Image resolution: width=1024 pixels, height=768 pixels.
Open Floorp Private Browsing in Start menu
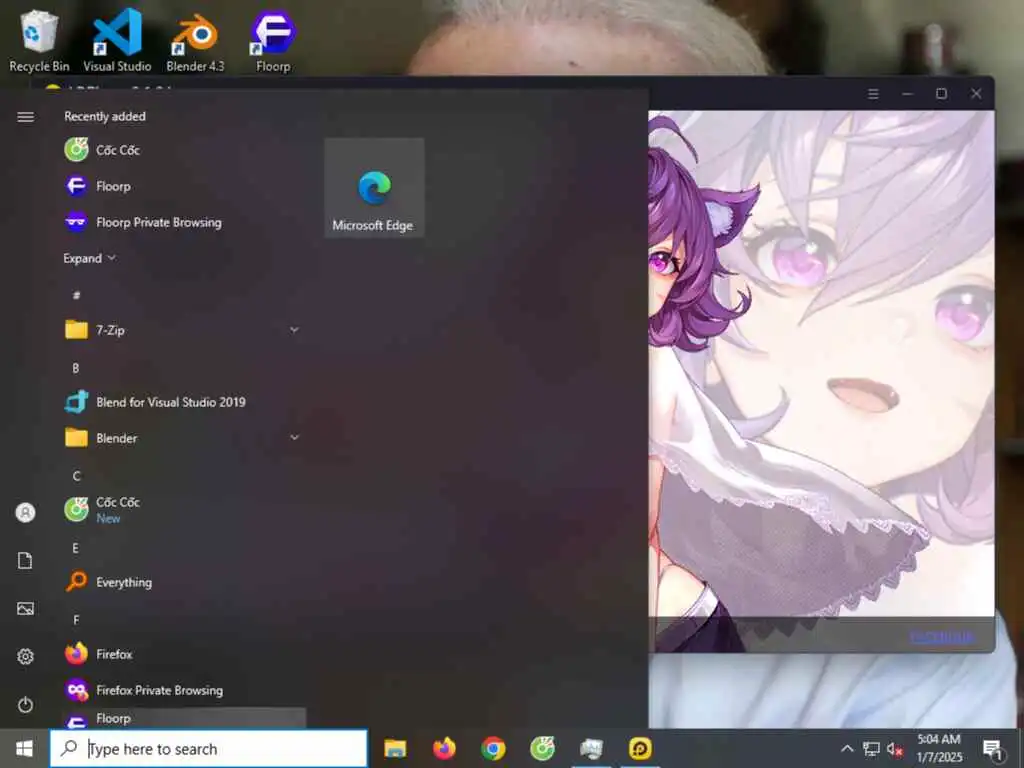pyautogui.click(x=183, y=223)
